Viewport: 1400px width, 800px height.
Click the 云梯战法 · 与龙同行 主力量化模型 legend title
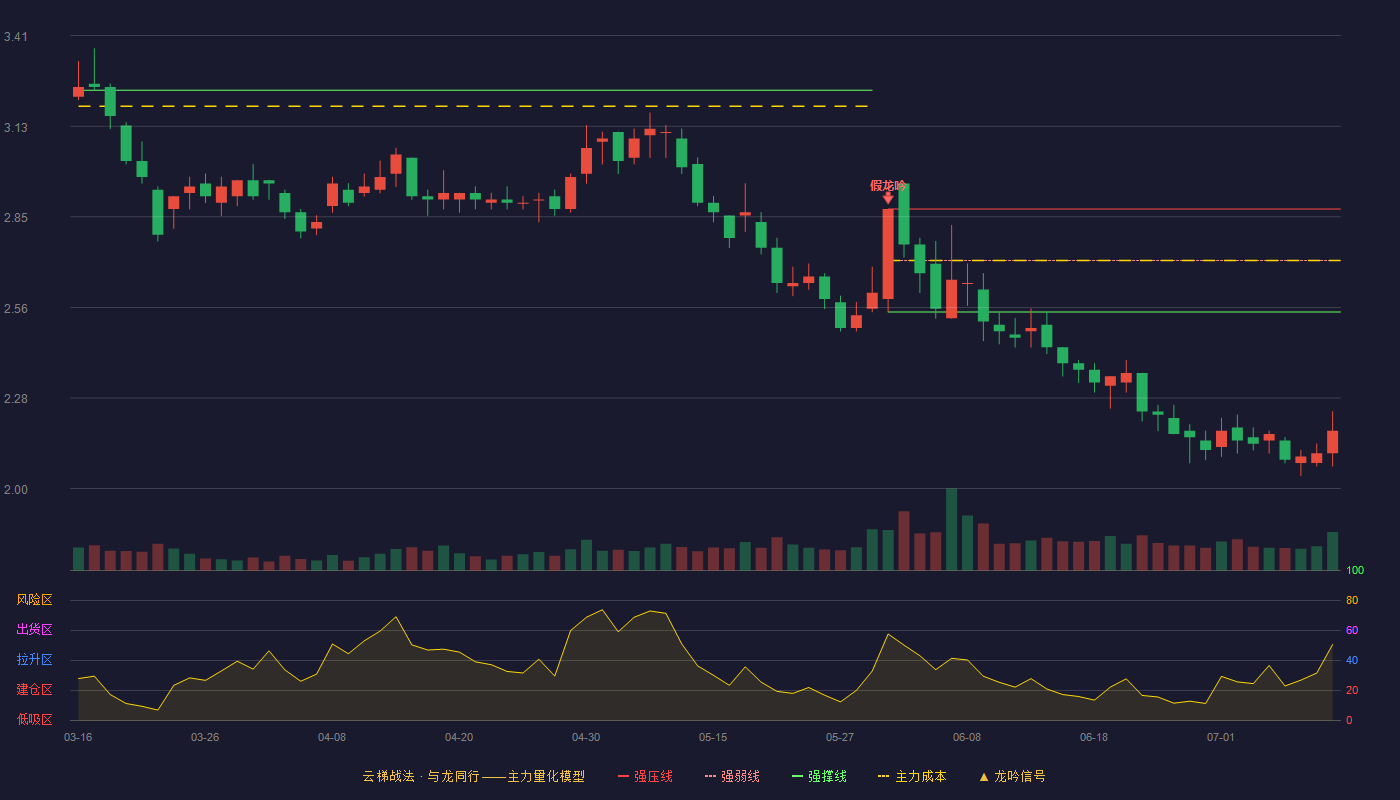pyautogui.click(x=474, y=776)
